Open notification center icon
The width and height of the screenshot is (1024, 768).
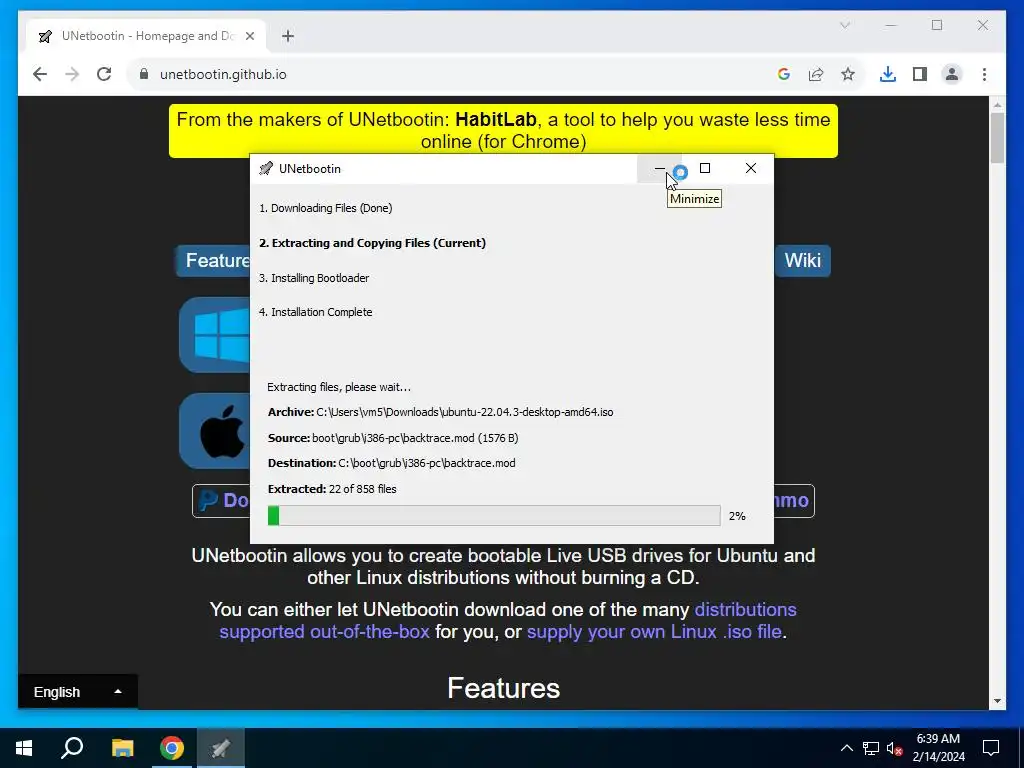pyautogui.click(x=991, y=748)
